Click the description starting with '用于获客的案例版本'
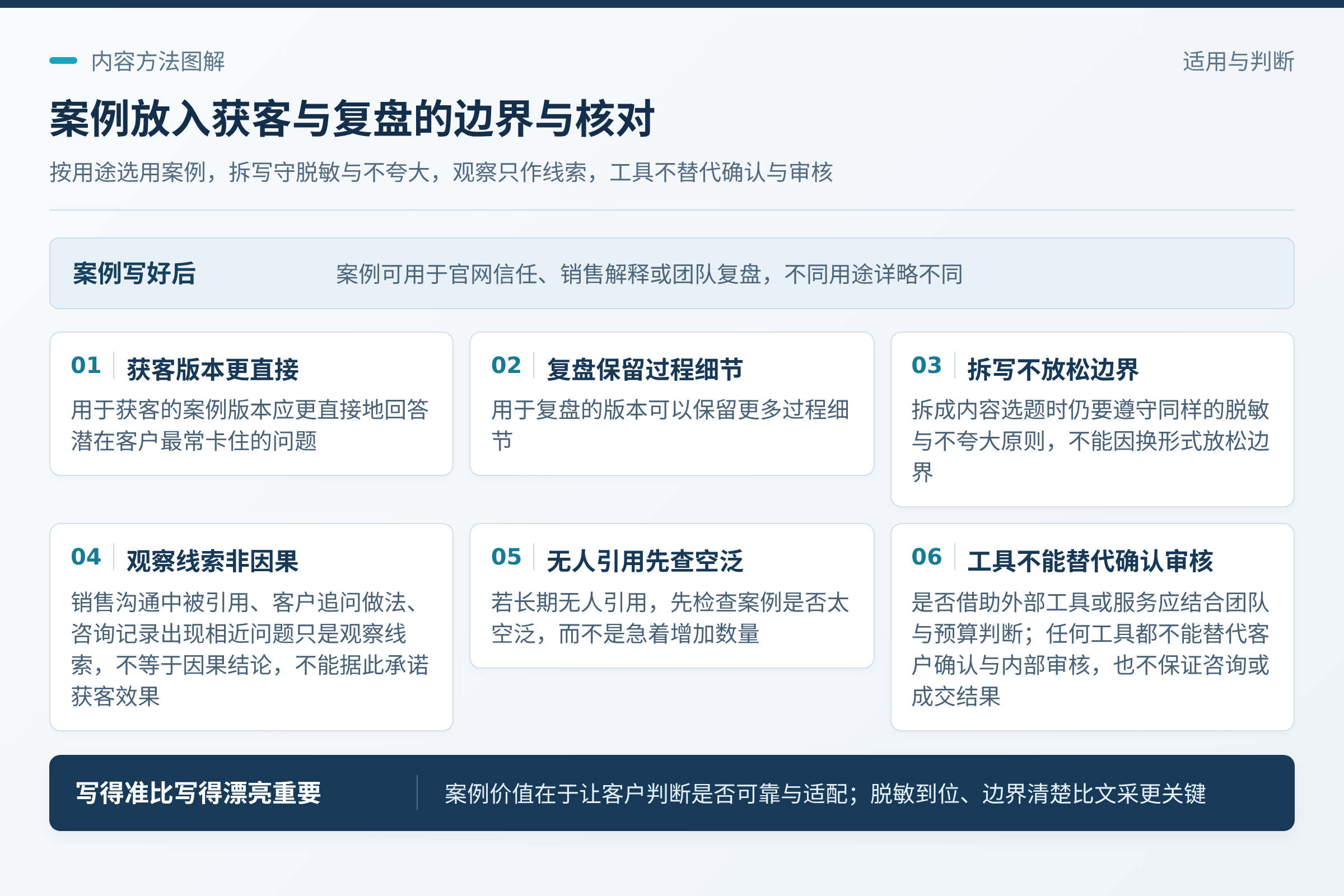 250,425
